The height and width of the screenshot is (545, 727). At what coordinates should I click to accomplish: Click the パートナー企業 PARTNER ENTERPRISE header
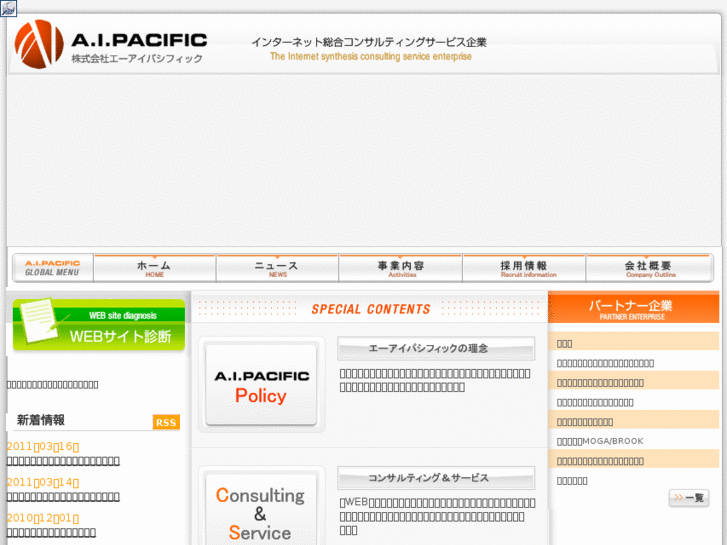pos(633,308)
